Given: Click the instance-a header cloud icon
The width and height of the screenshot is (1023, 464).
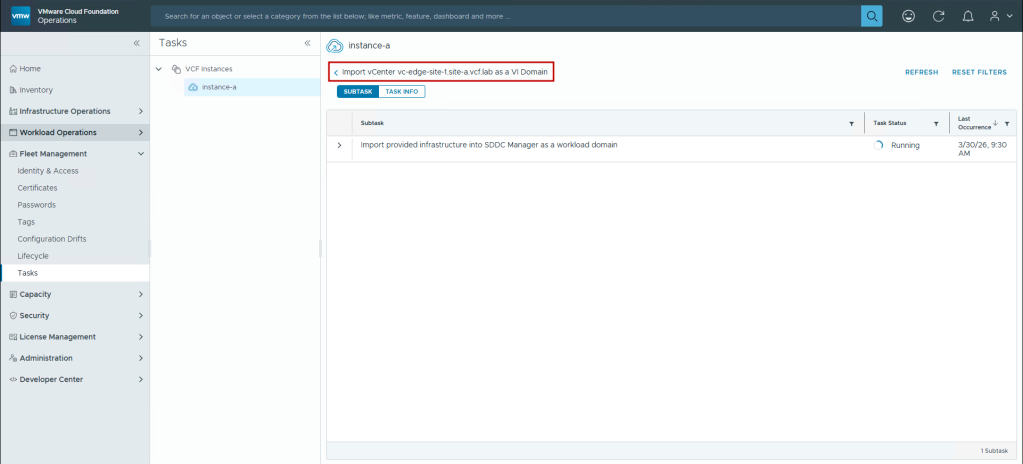Looking at the screenshot, I should click(x=335, y=46).
